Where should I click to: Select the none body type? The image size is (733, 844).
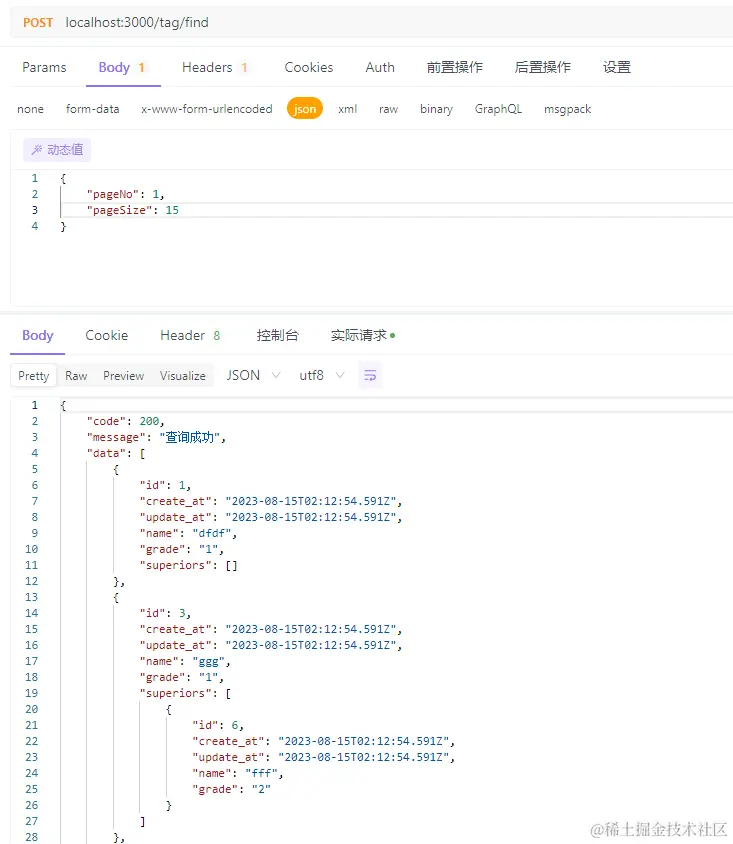point(30,109)
